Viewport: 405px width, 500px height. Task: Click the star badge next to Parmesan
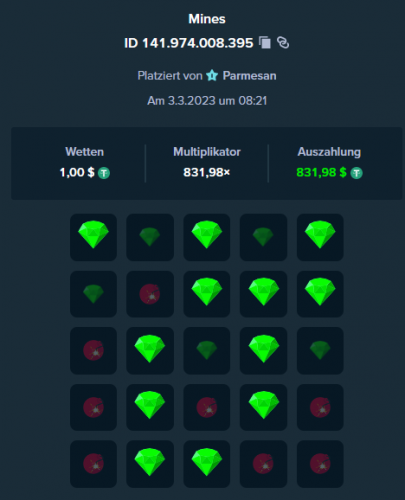(212, 76)
